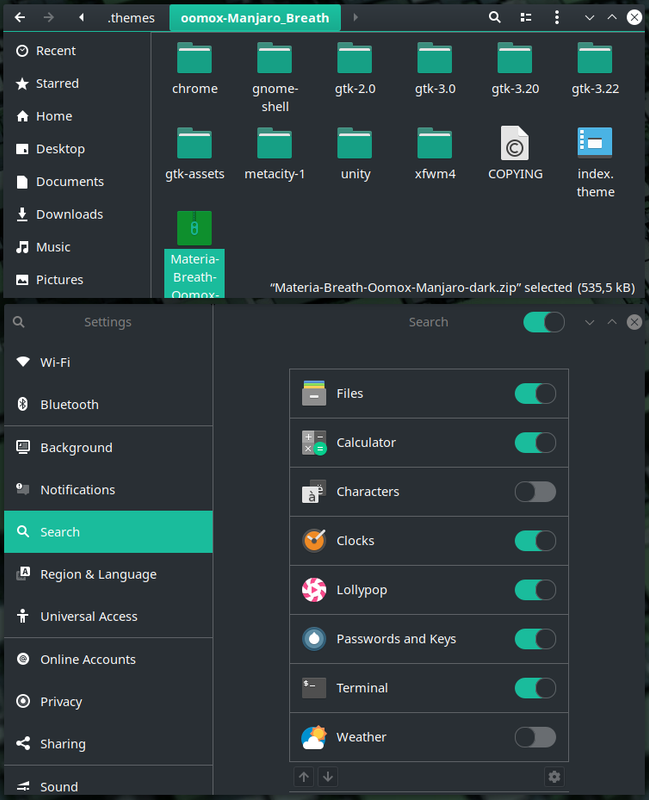Go to Pictures in Files sidebar
This screenshot has height=800, width=649.
77,280
